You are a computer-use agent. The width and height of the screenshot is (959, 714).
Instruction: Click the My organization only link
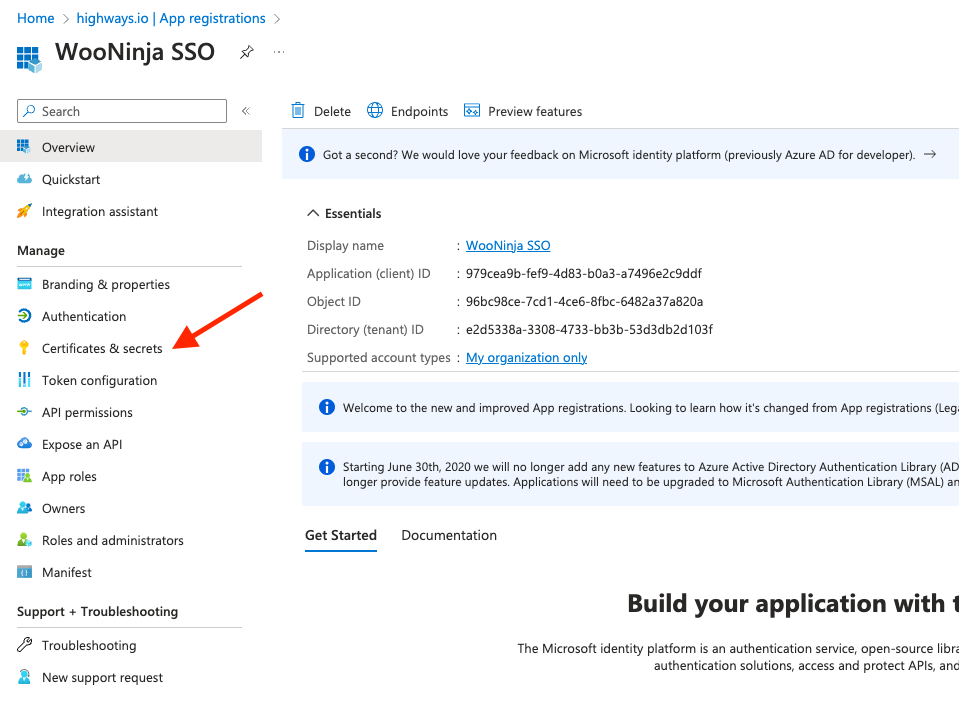coord(526,357)
